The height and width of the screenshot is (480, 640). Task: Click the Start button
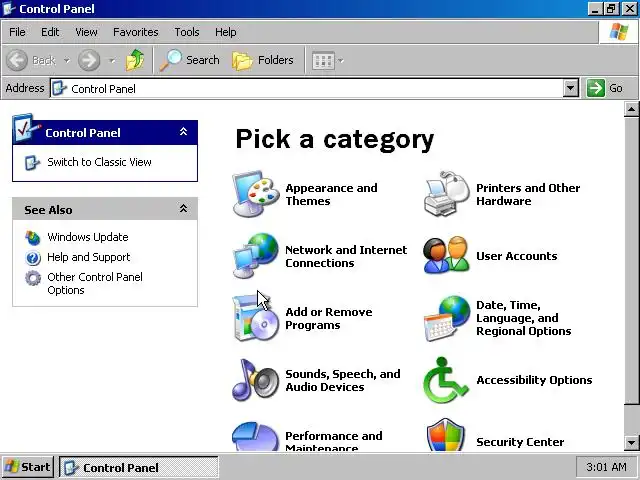(x=28, y=467)
